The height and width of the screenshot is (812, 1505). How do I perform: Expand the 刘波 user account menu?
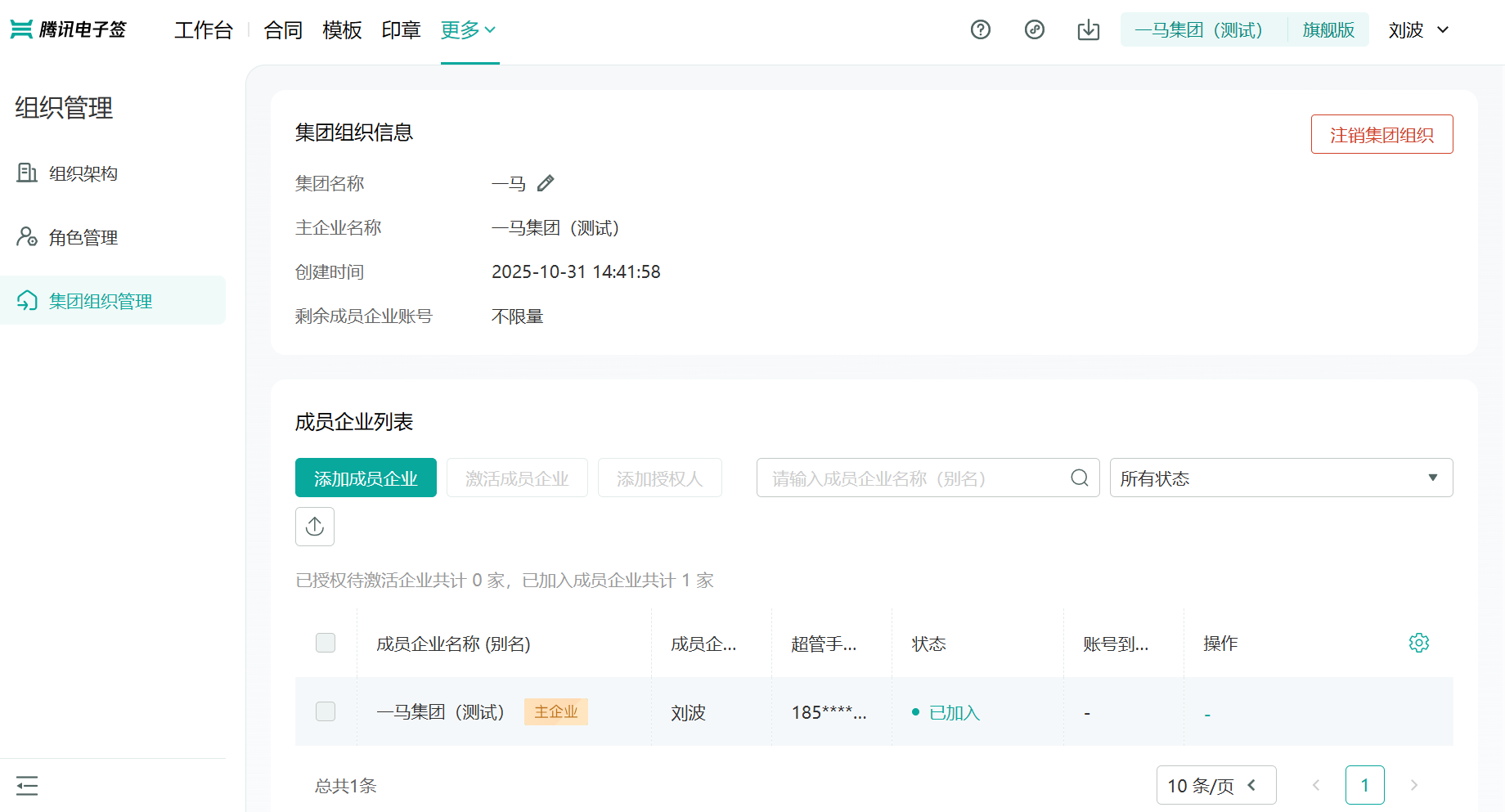click(1418, 30)
